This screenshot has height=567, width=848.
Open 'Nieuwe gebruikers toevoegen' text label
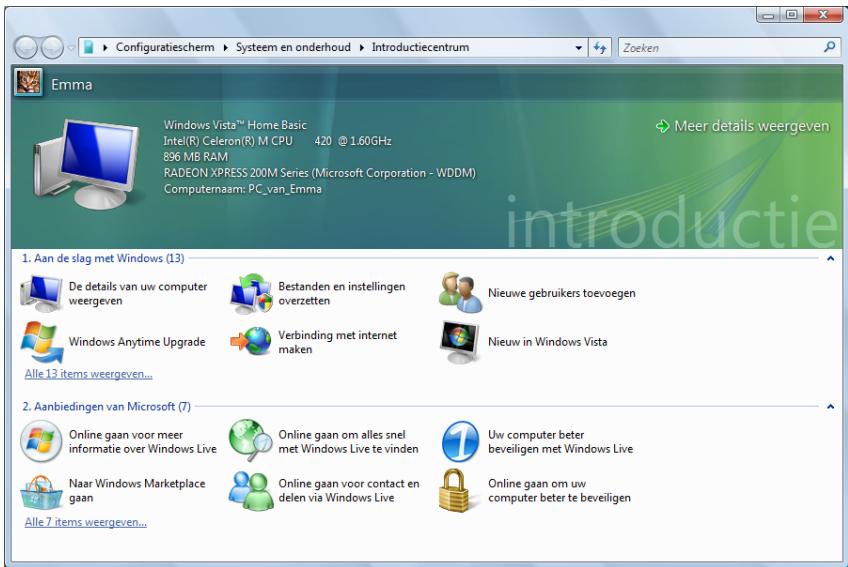pyautogui.click(x=561, y=293)
